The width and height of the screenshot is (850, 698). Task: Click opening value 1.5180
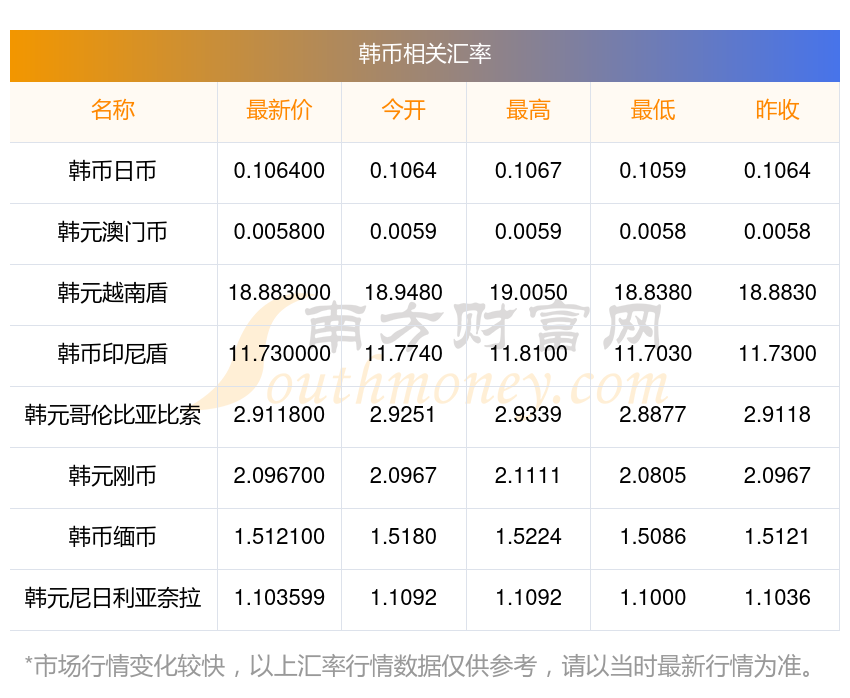[x=403, y=537]
